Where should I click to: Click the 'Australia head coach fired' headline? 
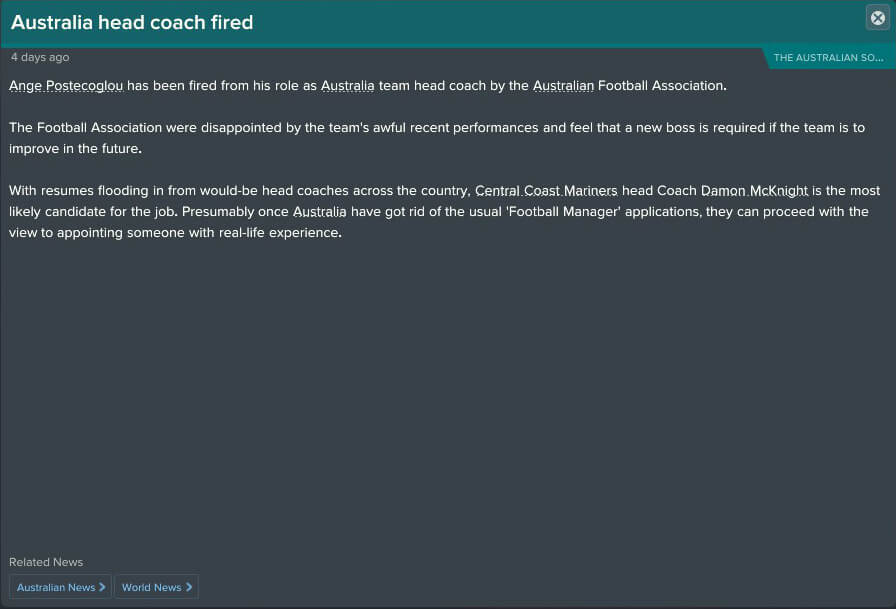132,22
